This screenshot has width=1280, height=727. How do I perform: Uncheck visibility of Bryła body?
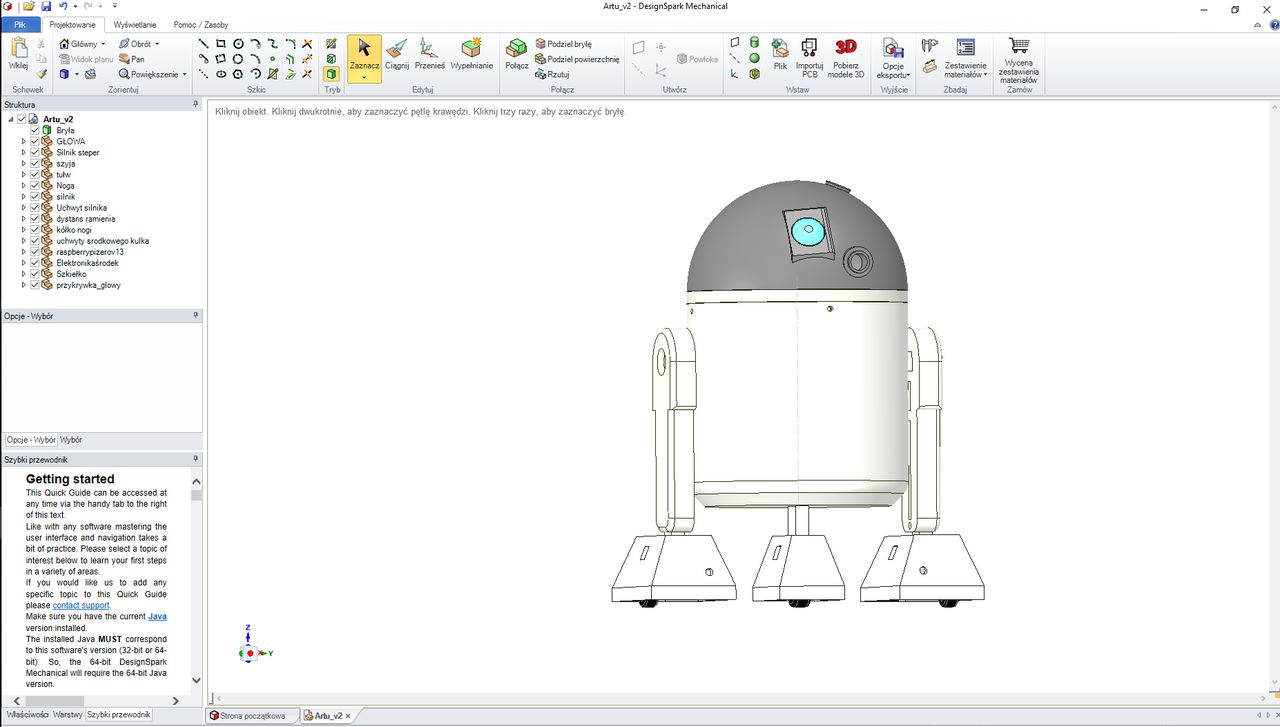35,130
